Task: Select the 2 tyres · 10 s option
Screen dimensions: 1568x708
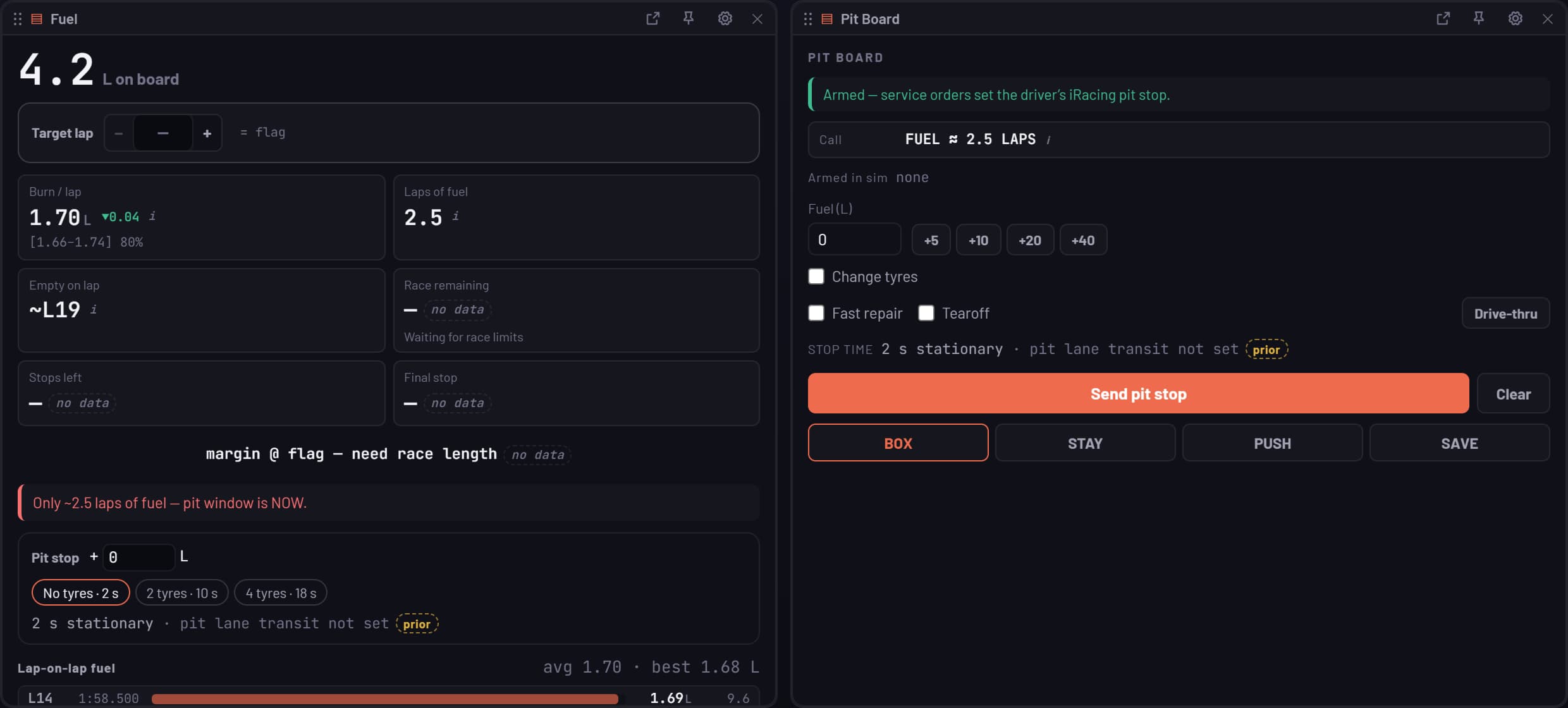Action: coord(182,593)
